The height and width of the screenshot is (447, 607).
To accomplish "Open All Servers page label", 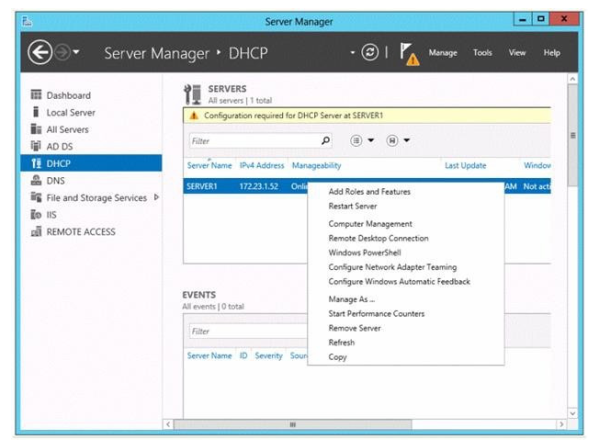I will pos(67,130).
